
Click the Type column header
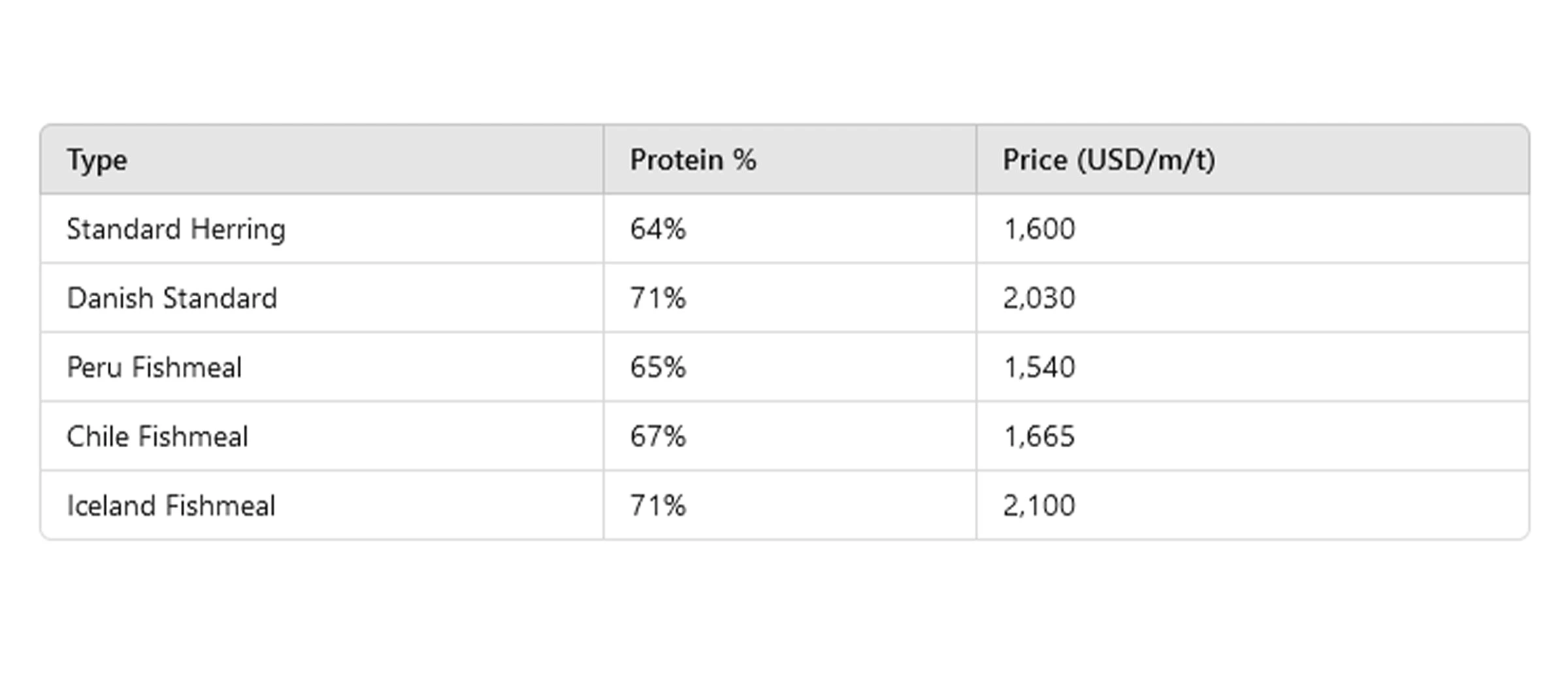[x=97, y=160]
